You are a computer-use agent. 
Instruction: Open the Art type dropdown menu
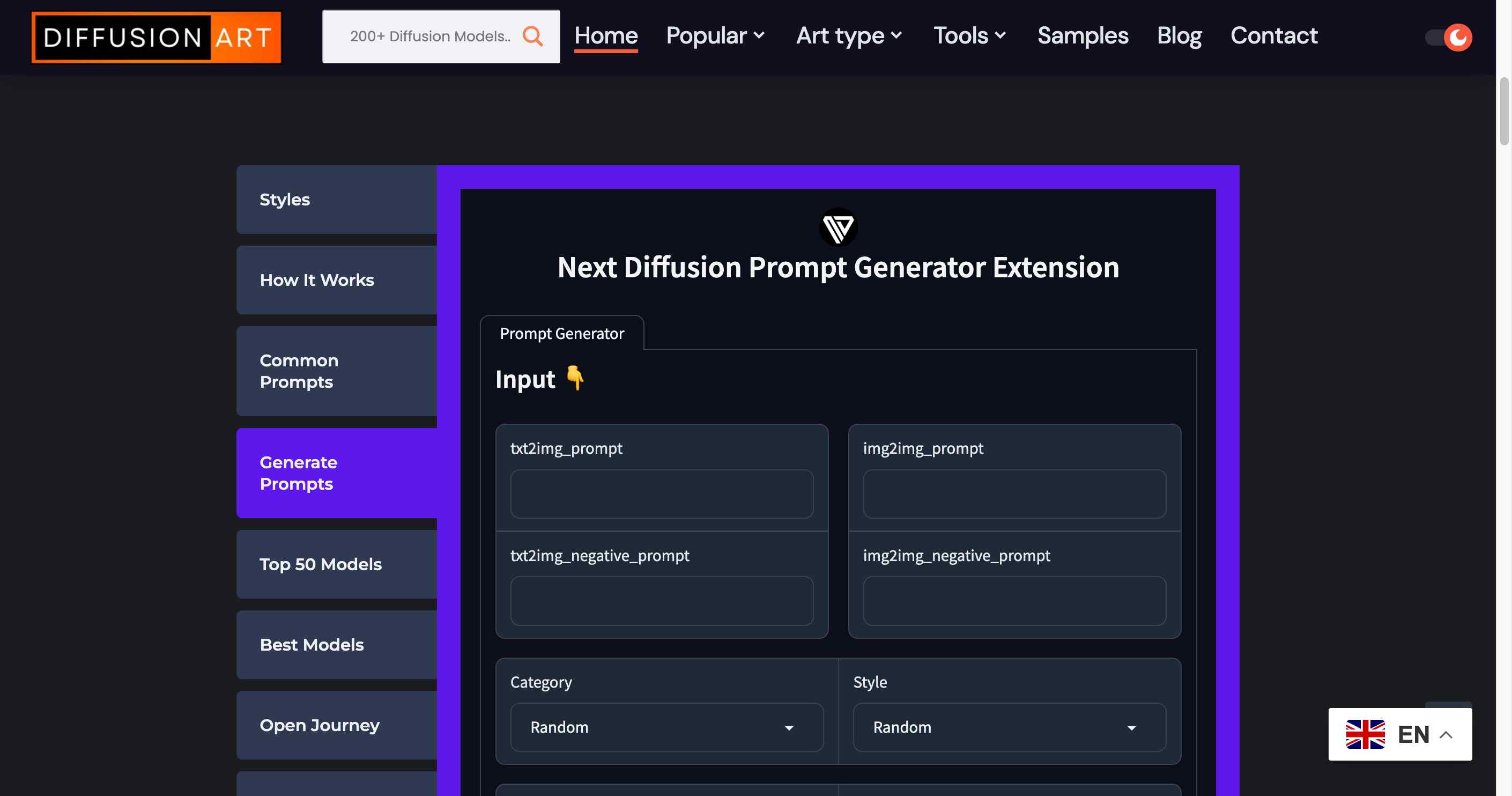point(849,36)
